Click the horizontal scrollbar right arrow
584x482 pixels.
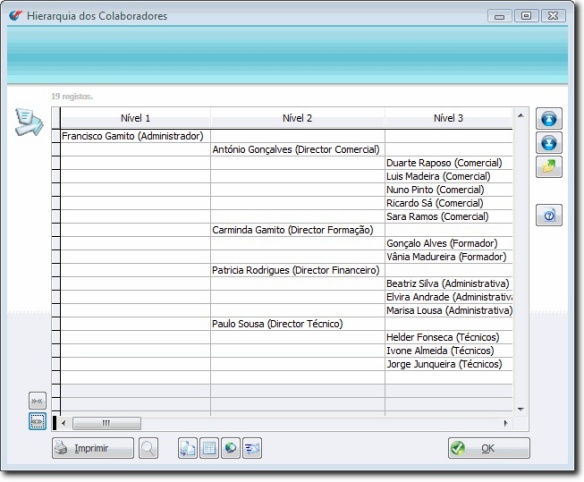point(505,423)
